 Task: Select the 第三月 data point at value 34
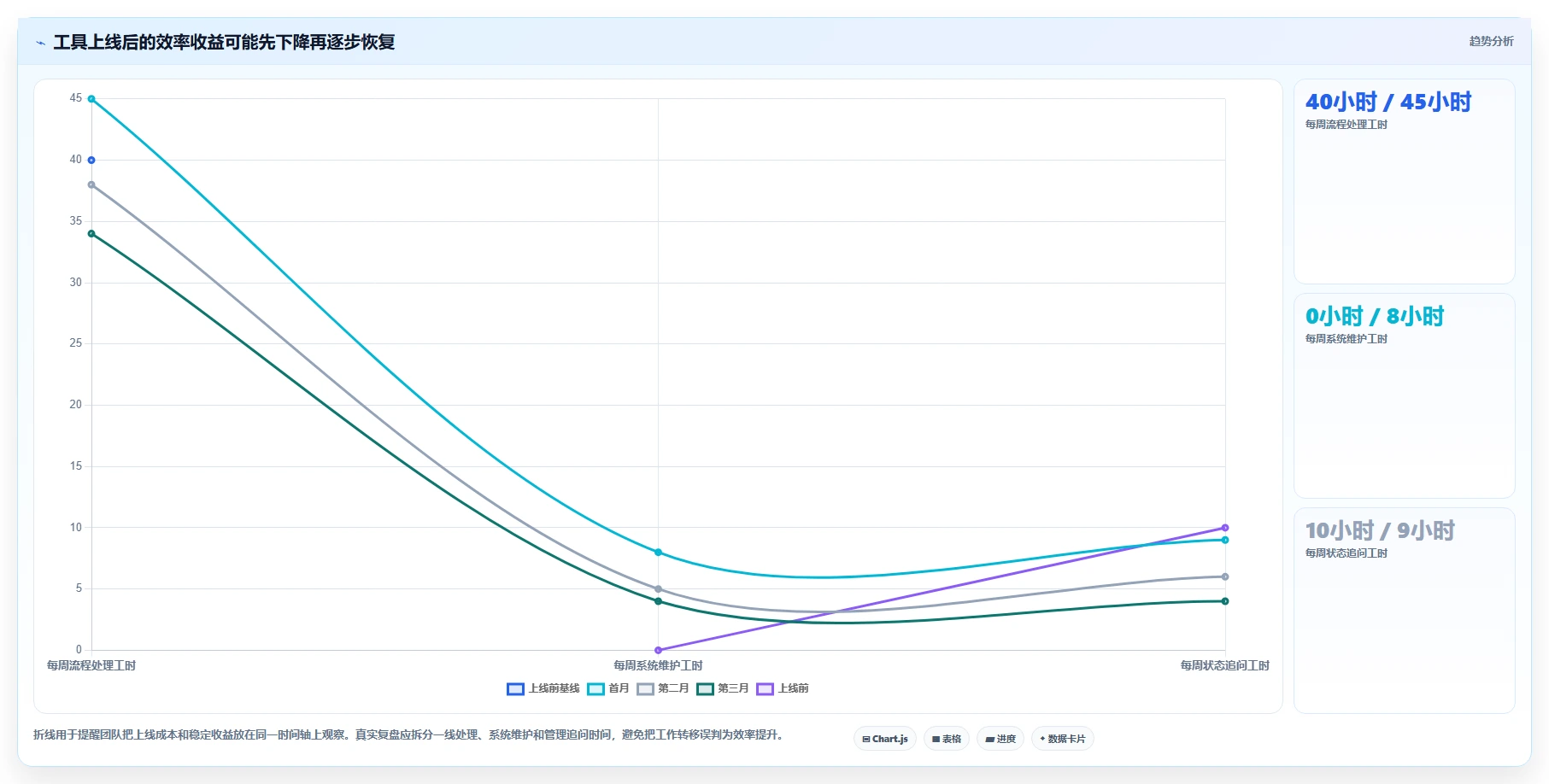point(91,234)
